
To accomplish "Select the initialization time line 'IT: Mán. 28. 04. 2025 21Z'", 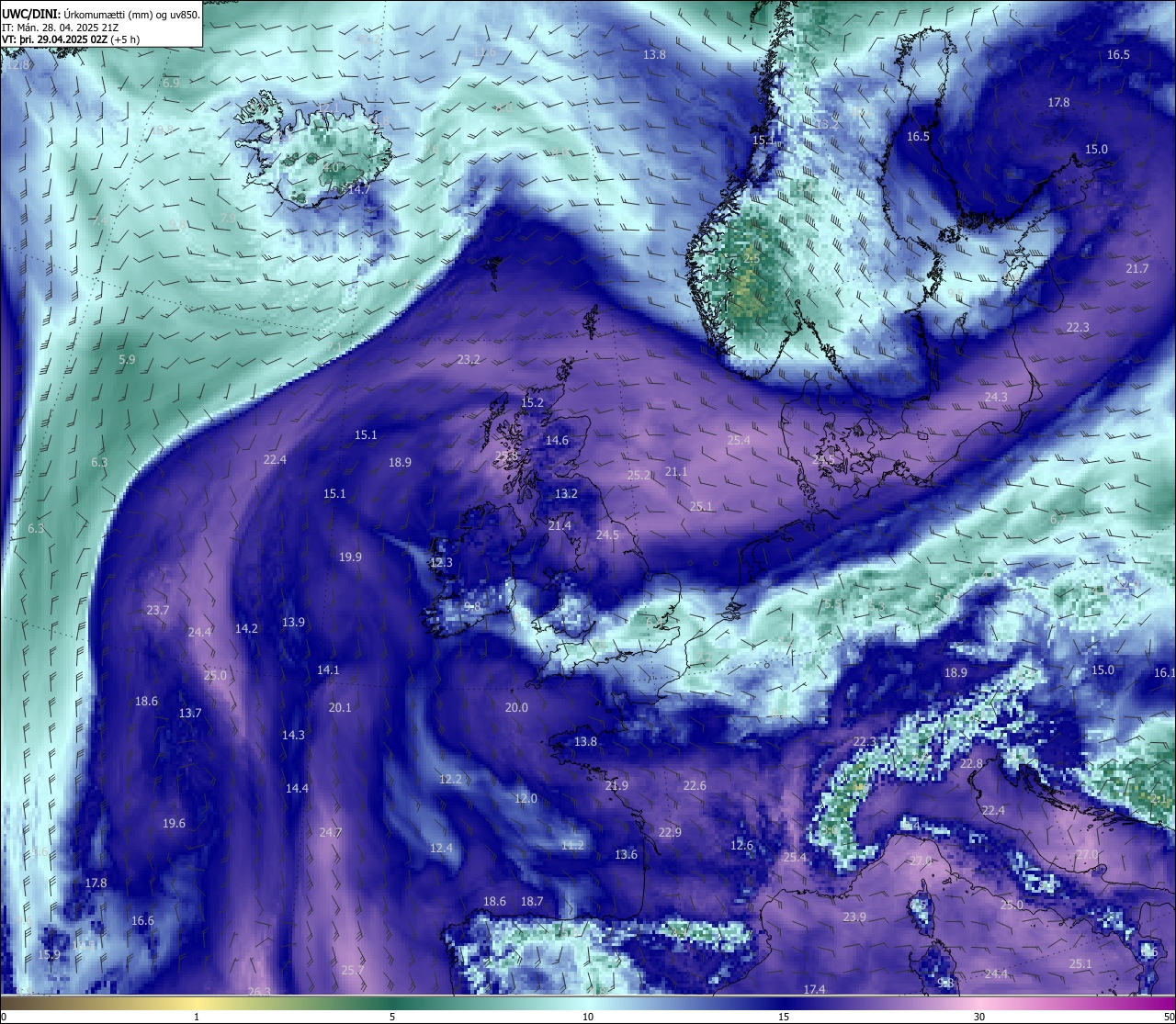I will (60, 27).
